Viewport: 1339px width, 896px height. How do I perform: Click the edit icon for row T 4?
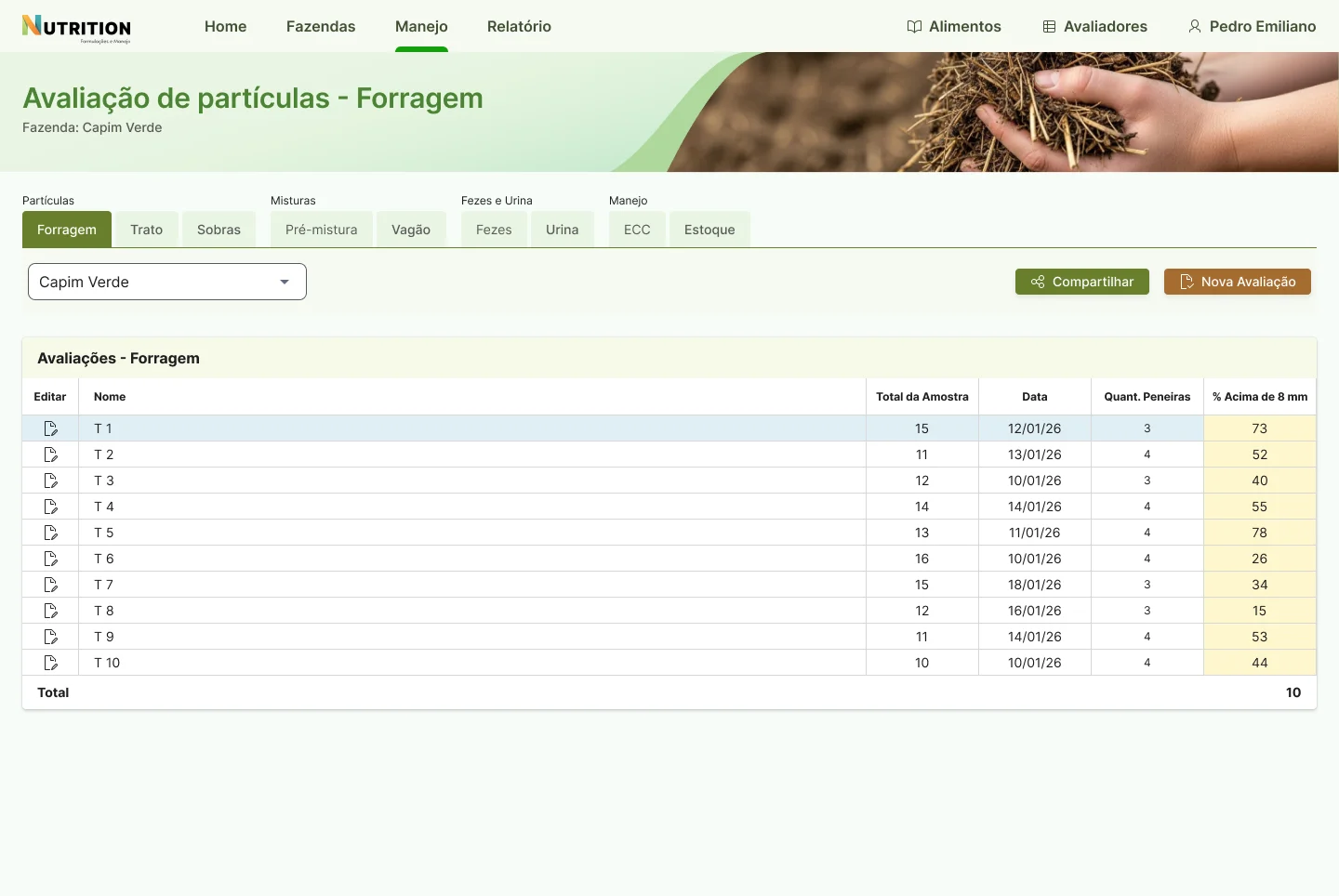tap(51, 507)
